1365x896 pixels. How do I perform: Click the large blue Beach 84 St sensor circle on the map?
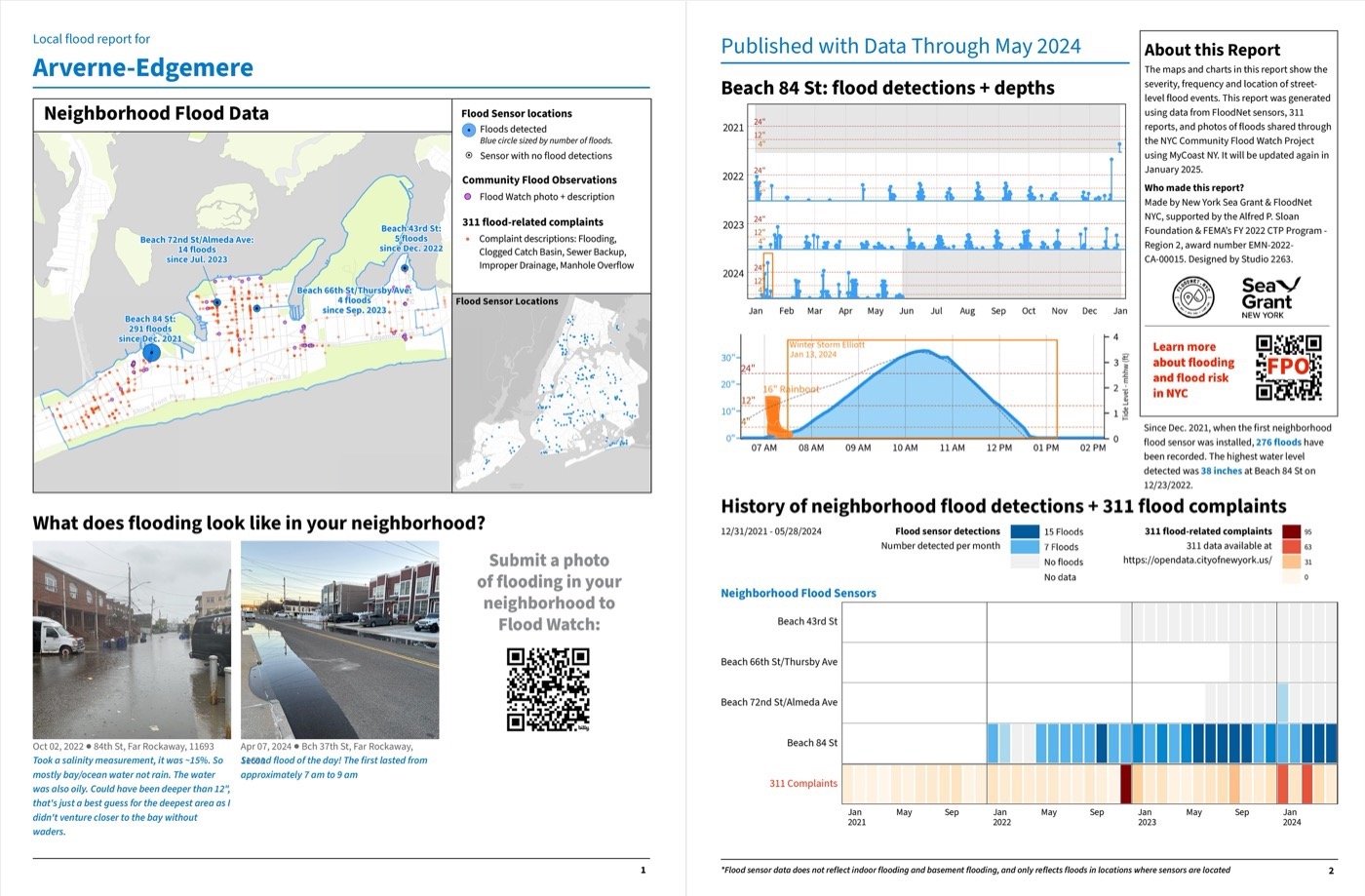[151, 353]
